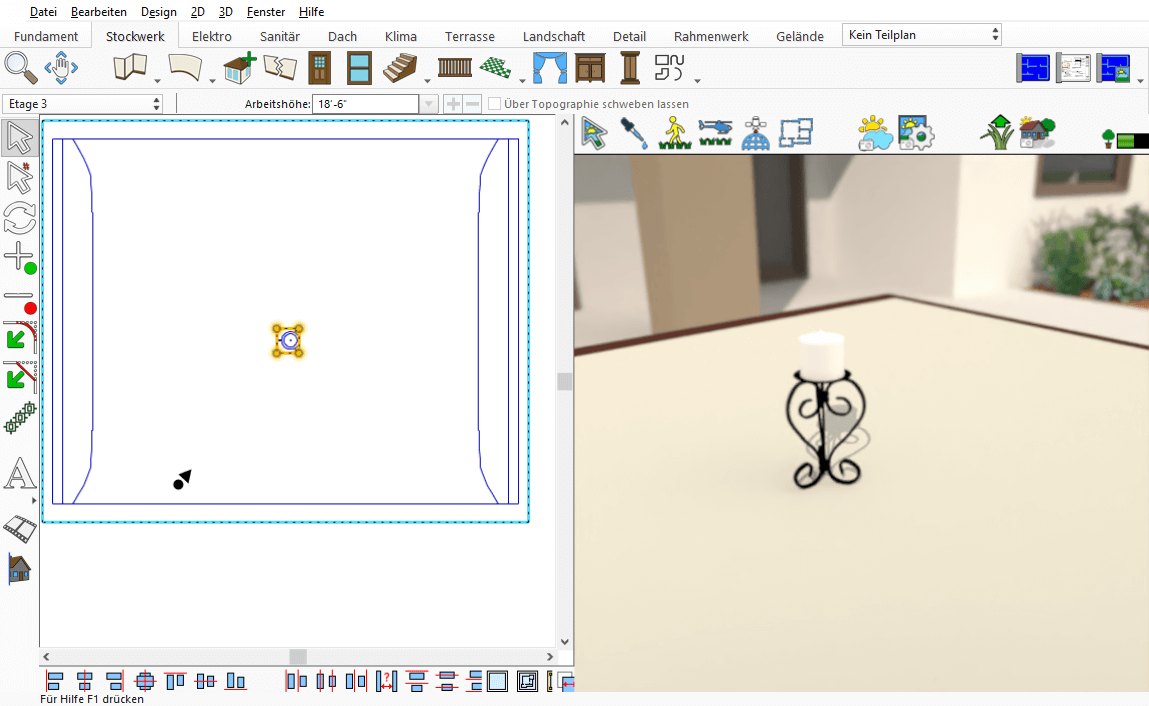Activate the pan hand tool
Viewport: 1149px width, 706px height.
click(x=62, y=68)
